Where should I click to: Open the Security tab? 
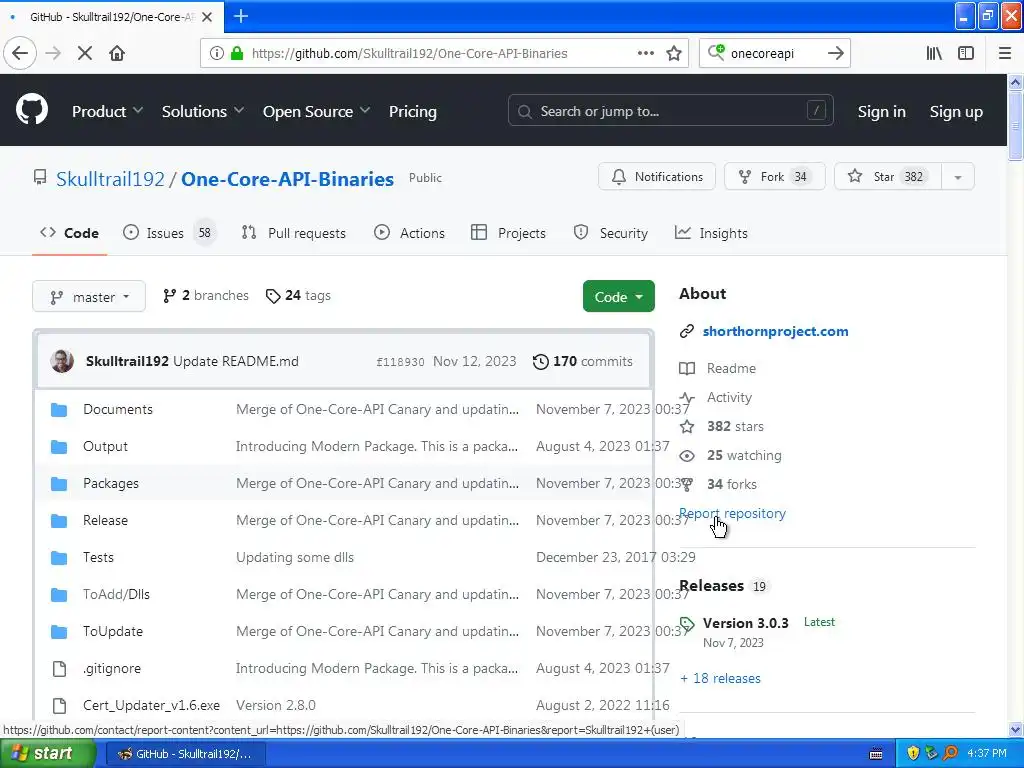pyautogui.click(x=611, y=233)
